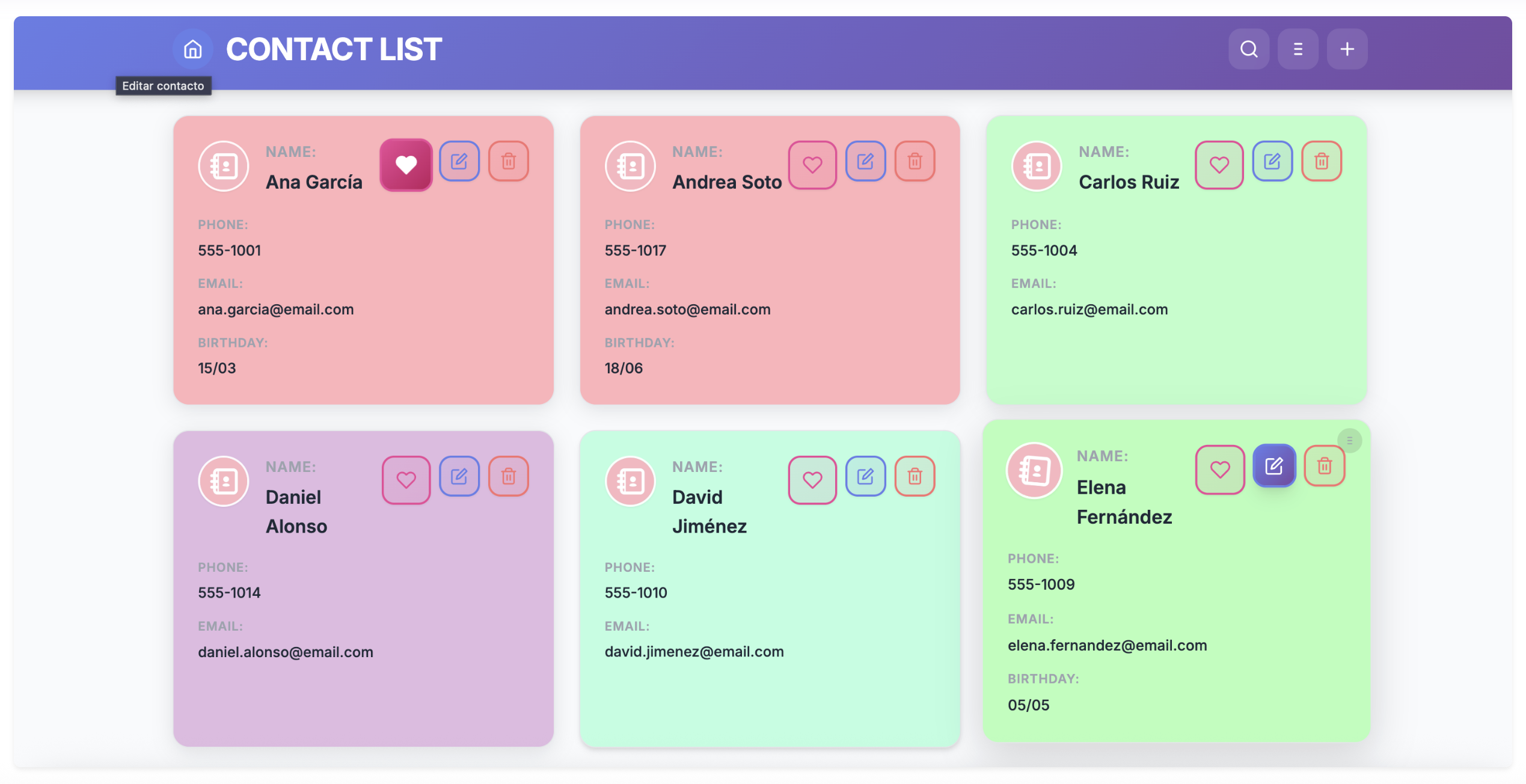The height and width of the screenshot is (784, 1526).
Task: Edit Ana García using the pencil icon
Action: point(459,161)
